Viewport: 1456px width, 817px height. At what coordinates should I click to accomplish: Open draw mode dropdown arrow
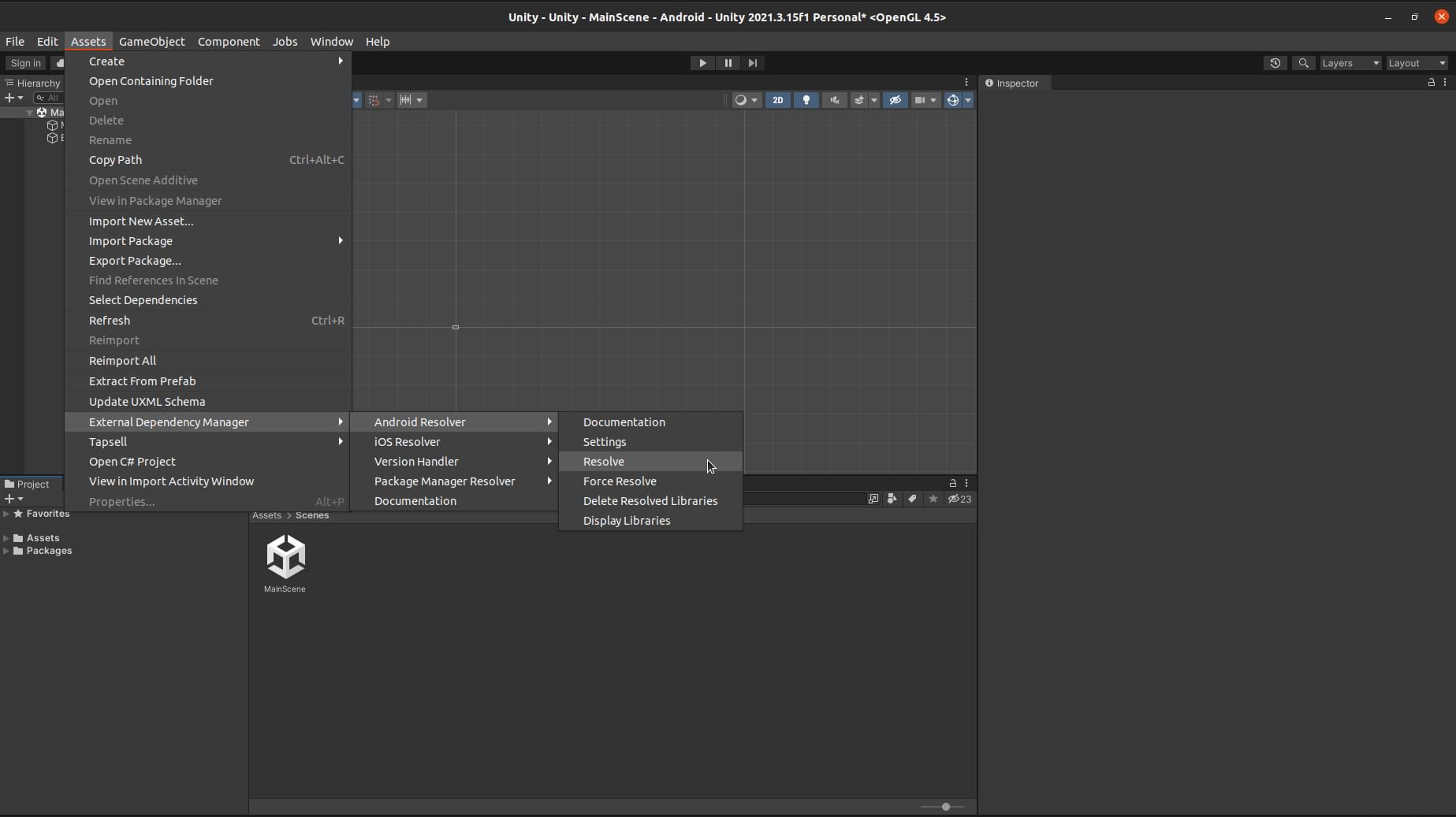[x=754, y=100]
